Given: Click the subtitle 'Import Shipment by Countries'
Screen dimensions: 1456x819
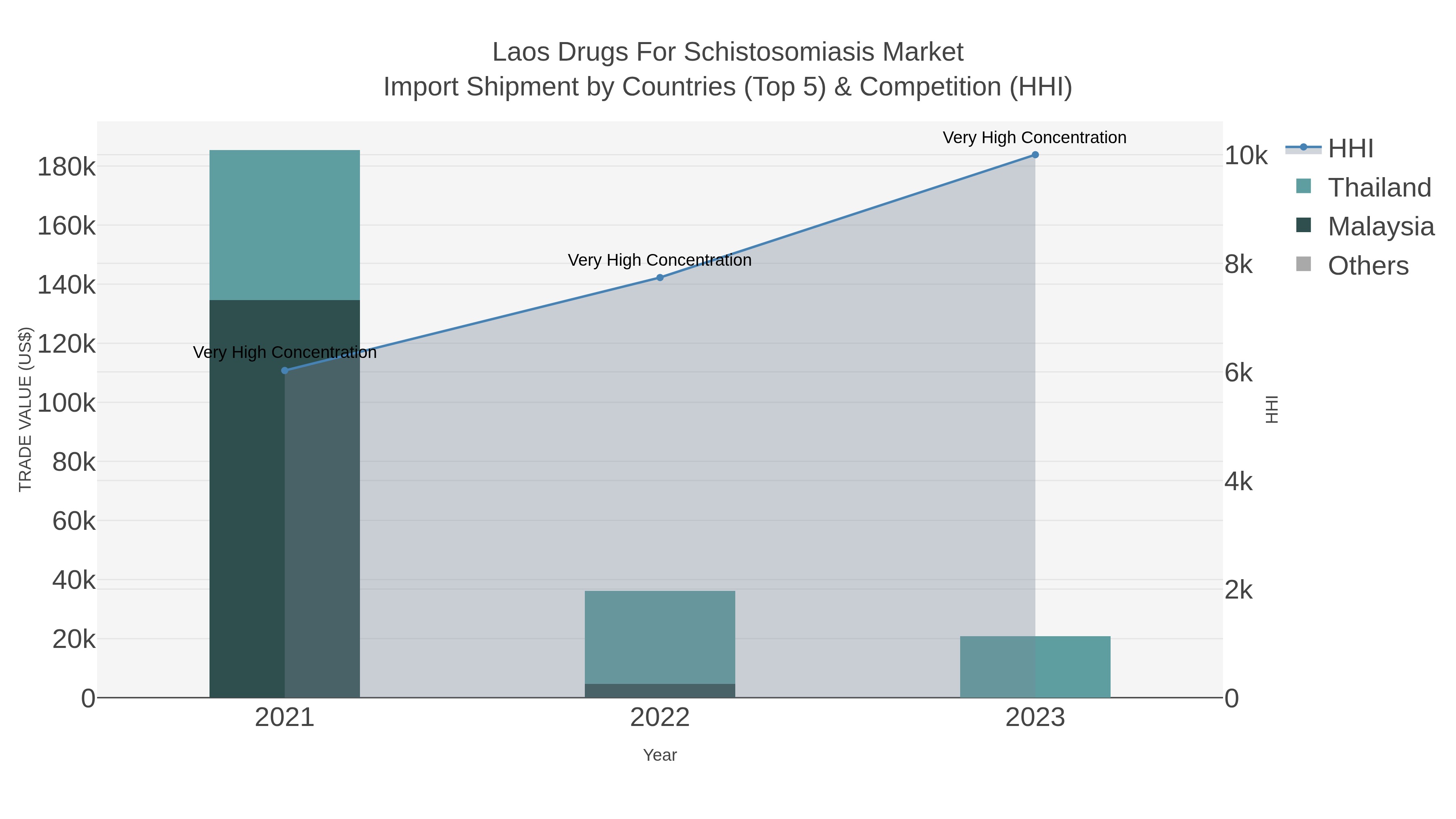Looking at the screenshot, I should 560,87.
